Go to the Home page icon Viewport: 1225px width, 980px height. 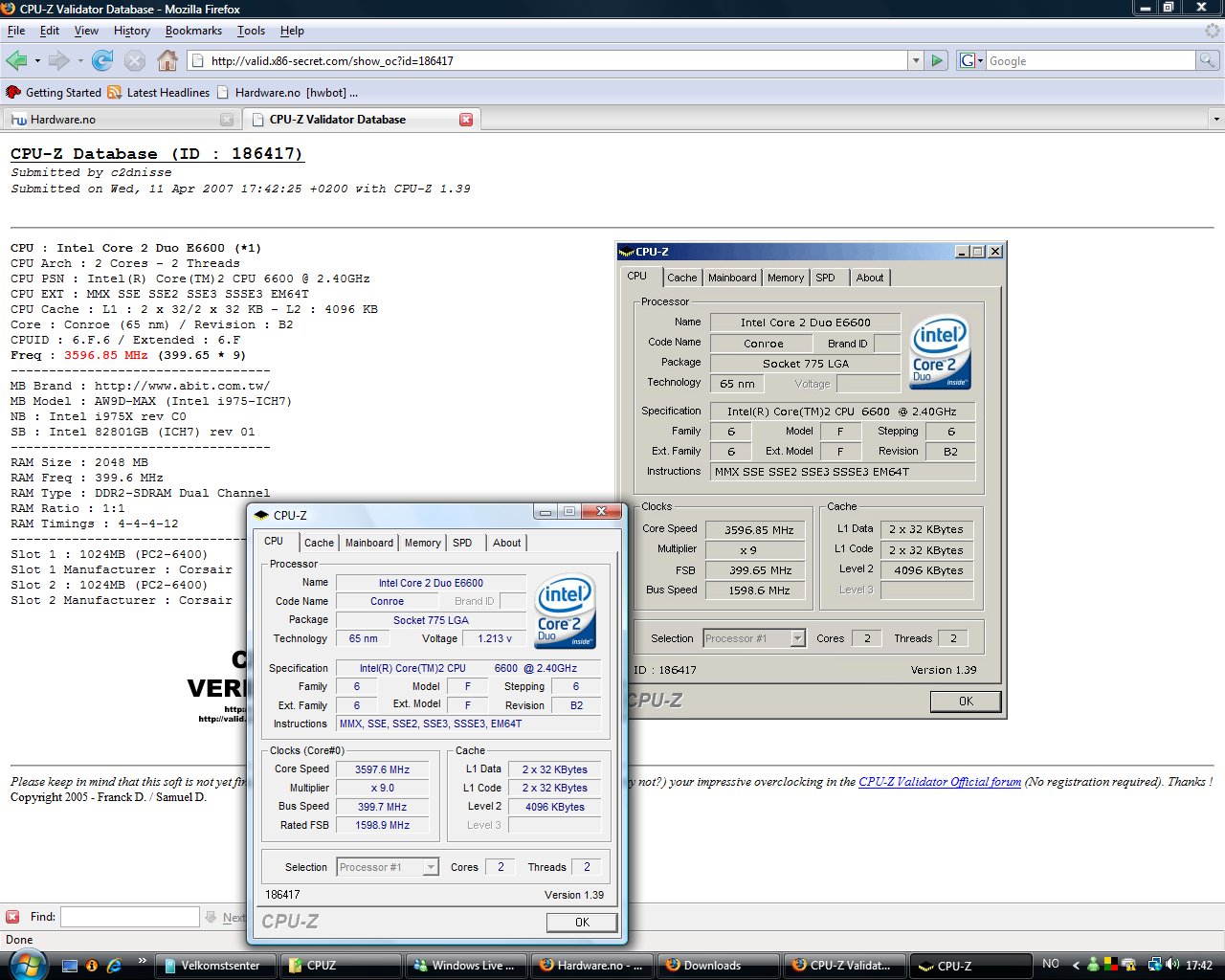click(x=167, y=61)
